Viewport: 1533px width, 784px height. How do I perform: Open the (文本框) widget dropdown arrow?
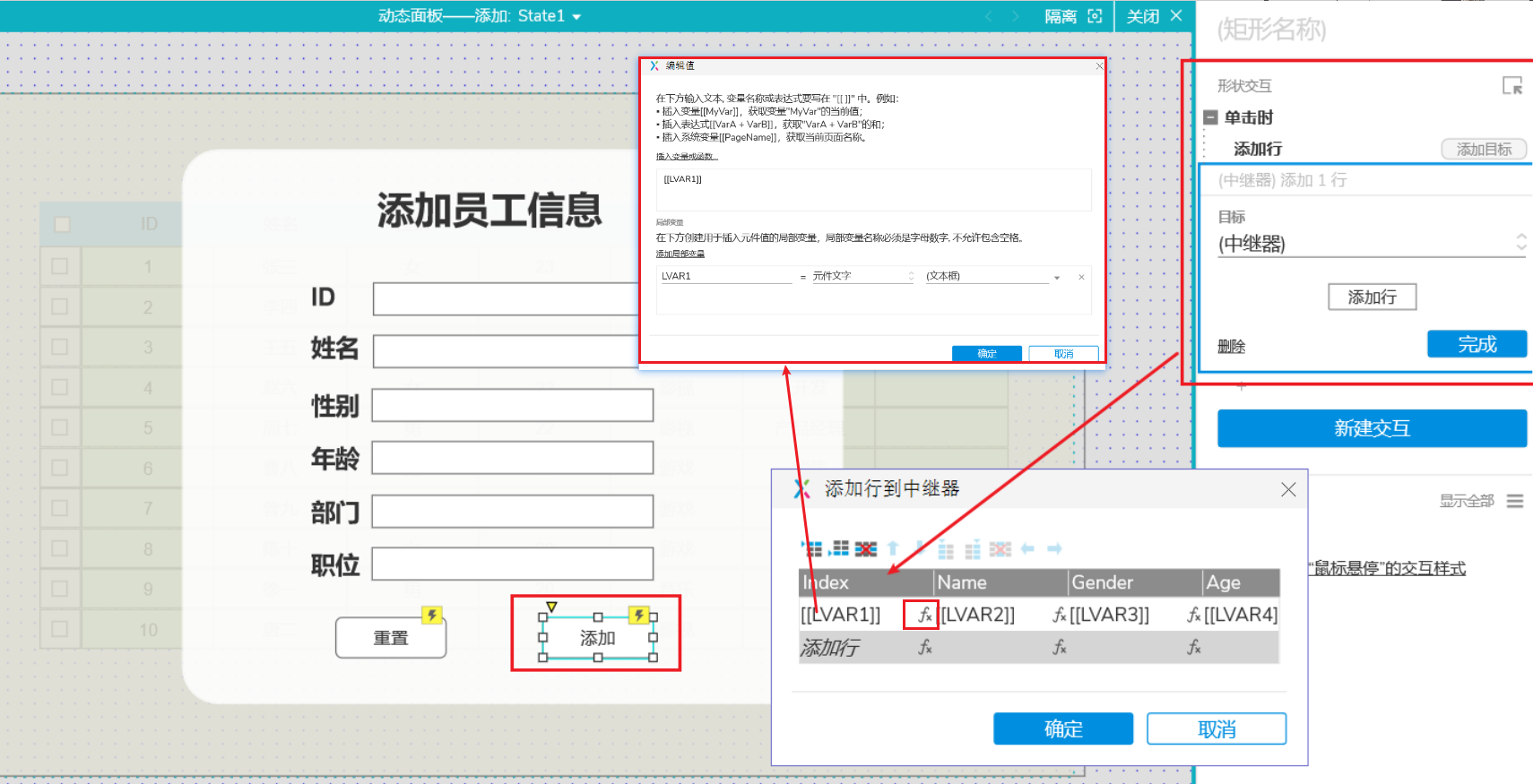[x=1057, y=277]
